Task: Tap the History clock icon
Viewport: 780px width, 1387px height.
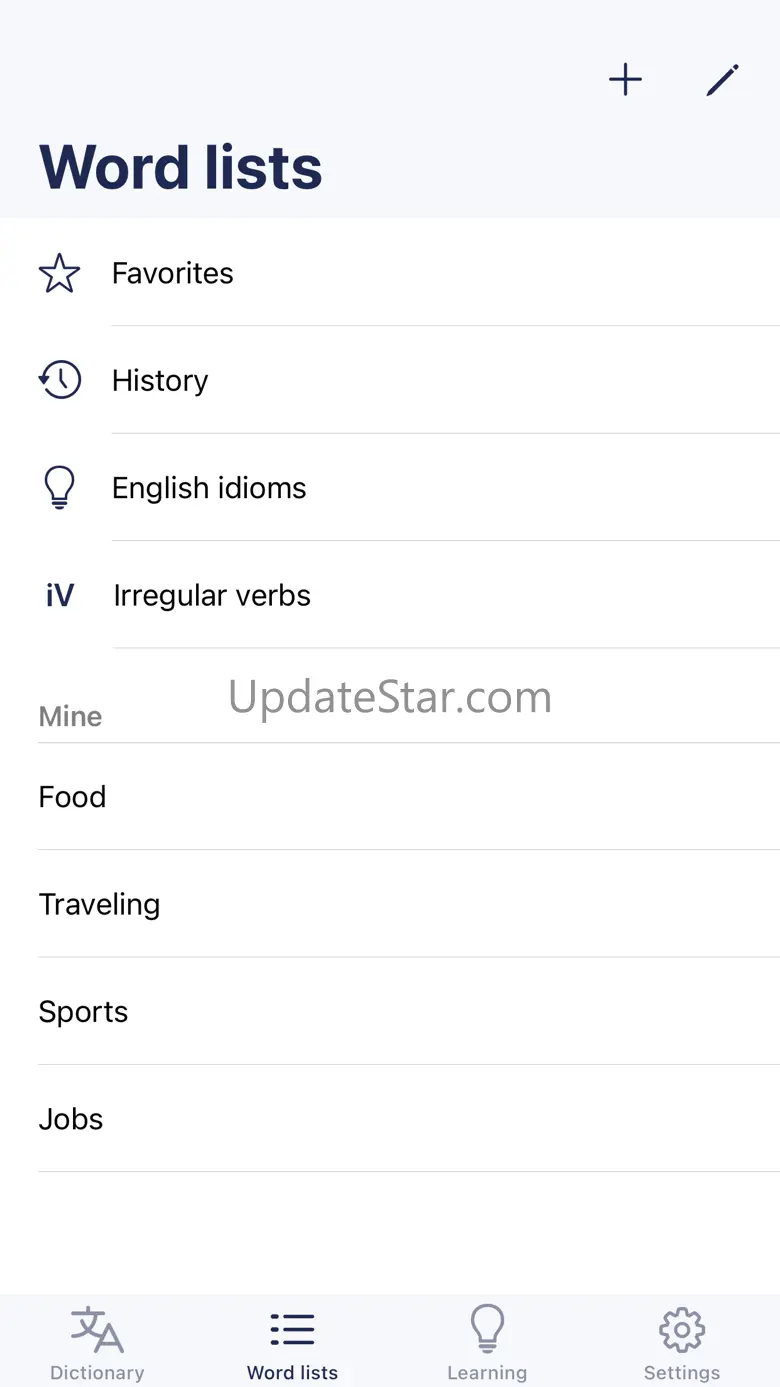Action: 59,380
